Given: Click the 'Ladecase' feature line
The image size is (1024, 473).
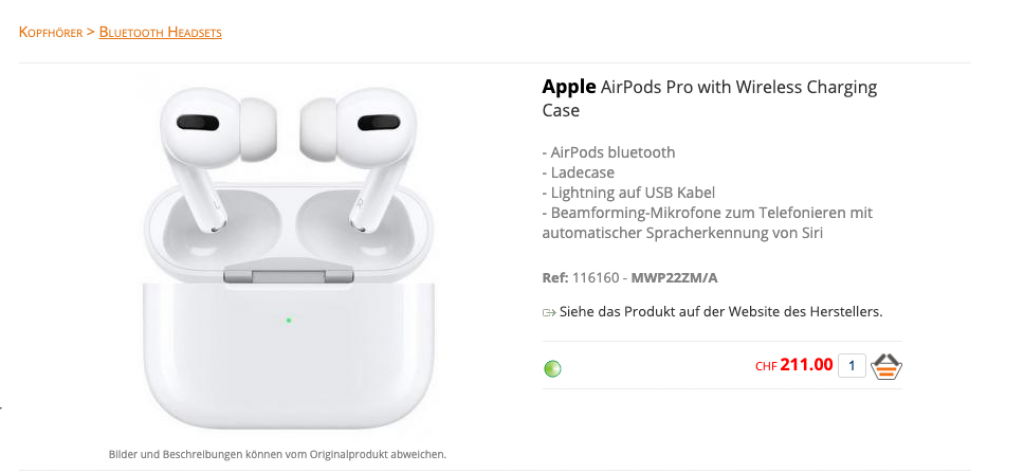Looking at the screenshot, I should point(578,172).
